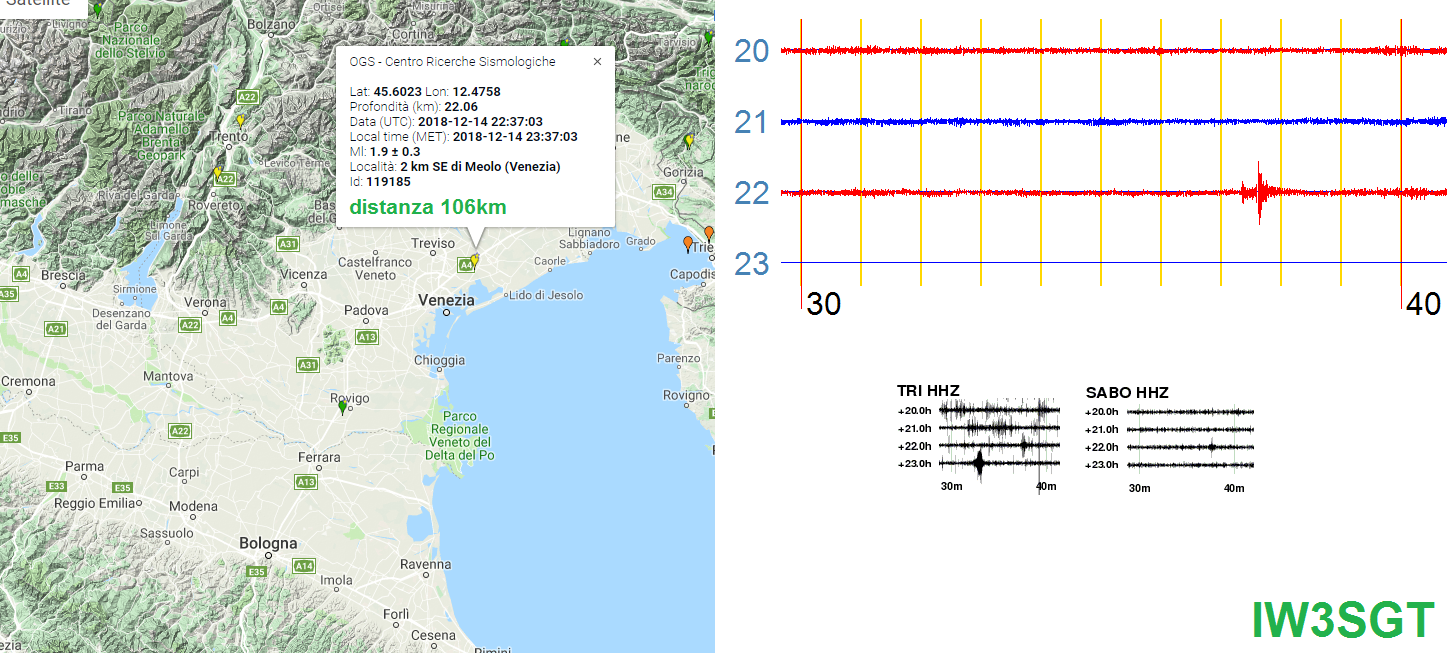Image resolution: width=1455 pixels, height=653 pixels.
Task: Click the locality '2 km SE di Meolo (Venezia)'
Action: click(x=480, y=166)
